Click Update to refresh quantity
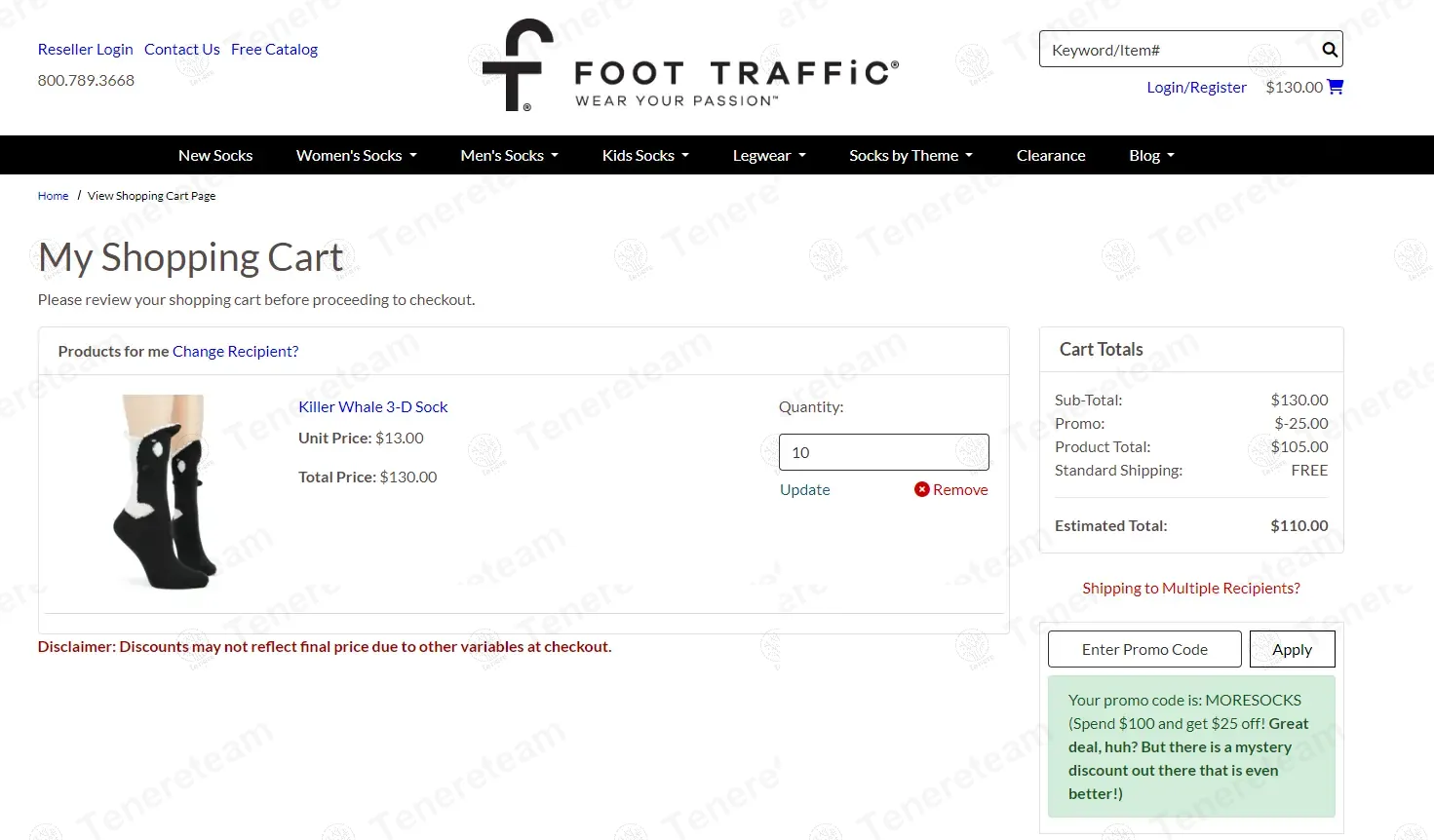This screenshot has height=840, width=1434. [805, 489]
